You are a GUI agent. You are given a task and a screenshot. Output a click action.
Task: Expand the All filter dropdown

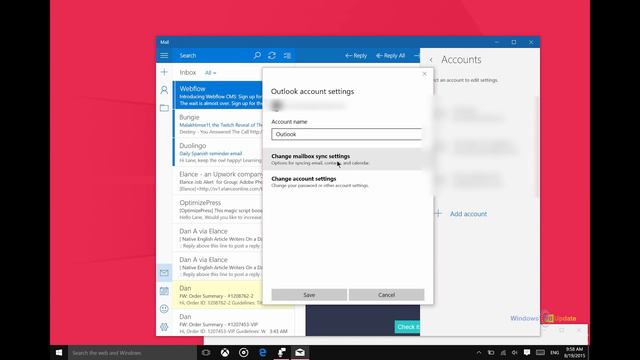[x=210, y=73]
